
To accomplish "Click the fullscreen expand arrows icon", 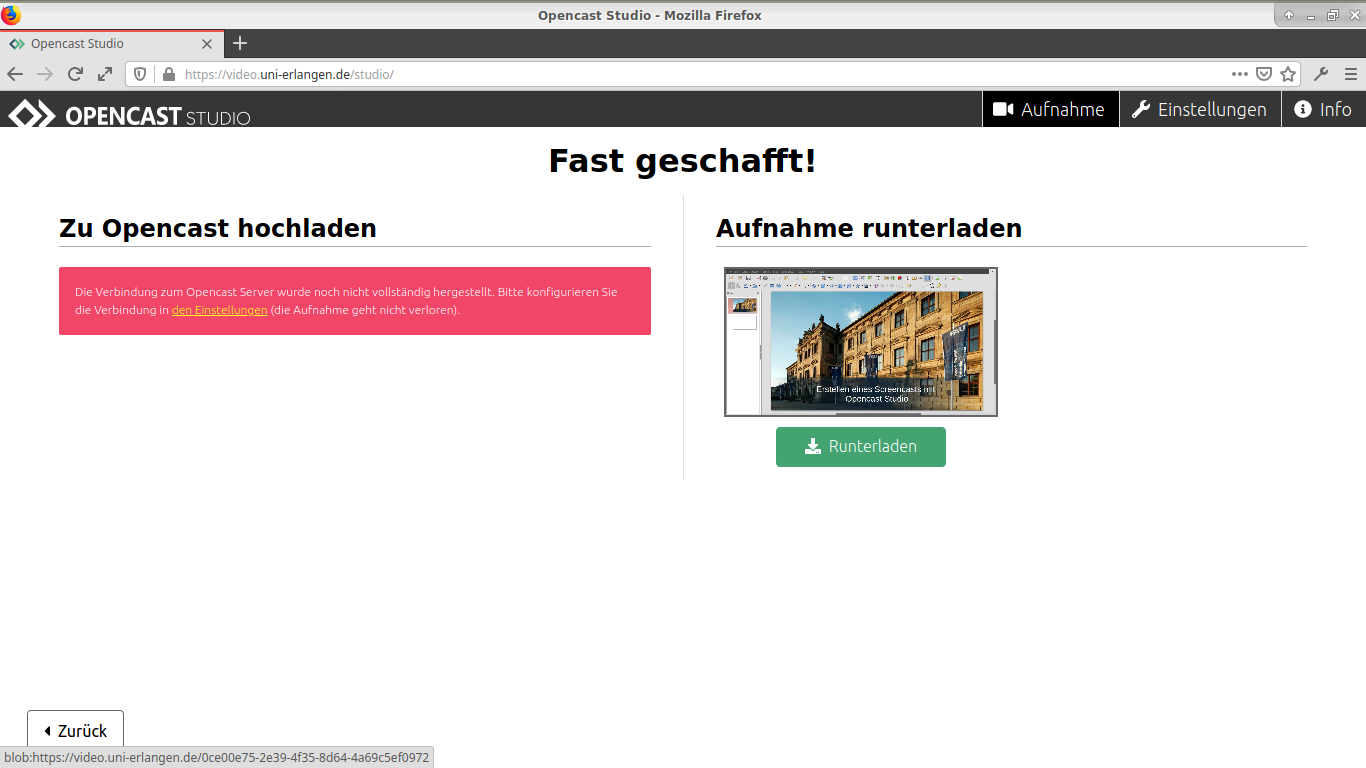I will point(105,74).
